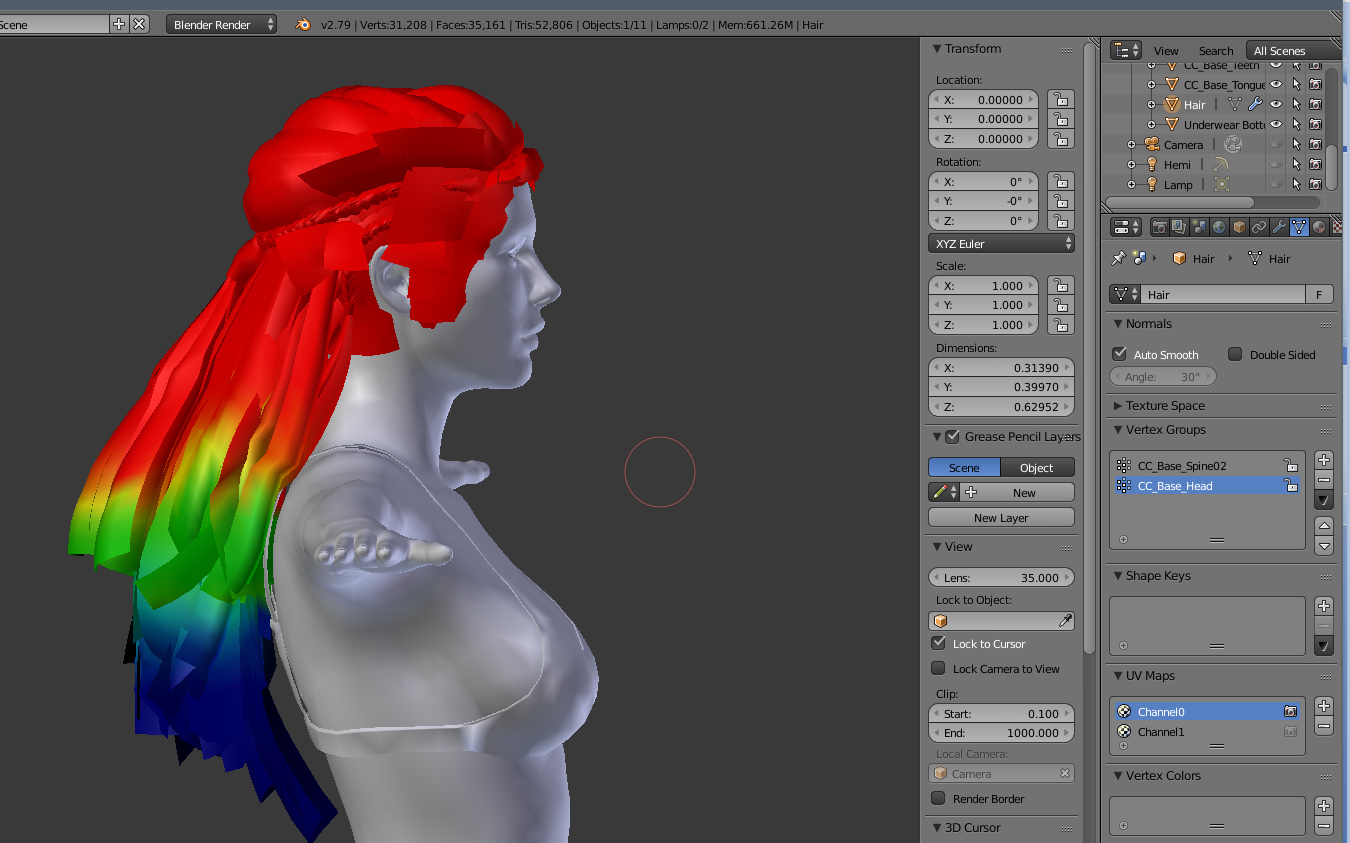
Task: Lock the Location X lock icon
Action: coord(1060,99)
